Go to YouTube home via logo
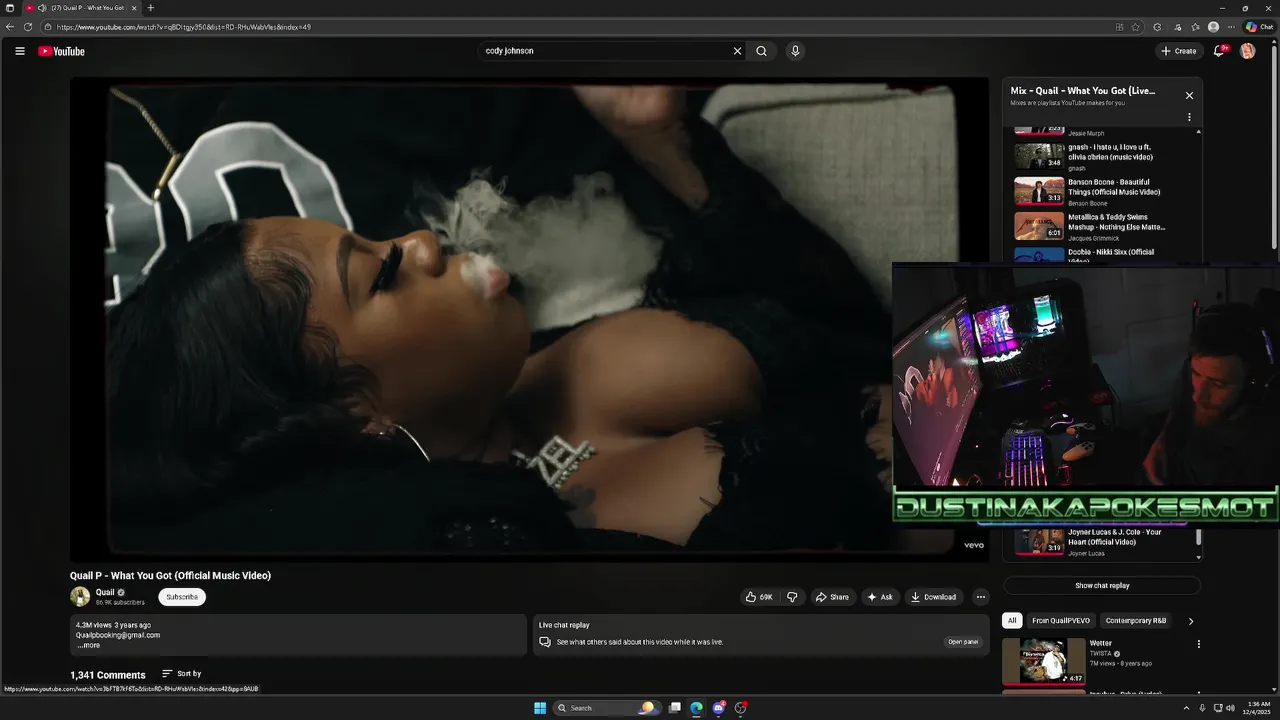 tap(61, 51)
